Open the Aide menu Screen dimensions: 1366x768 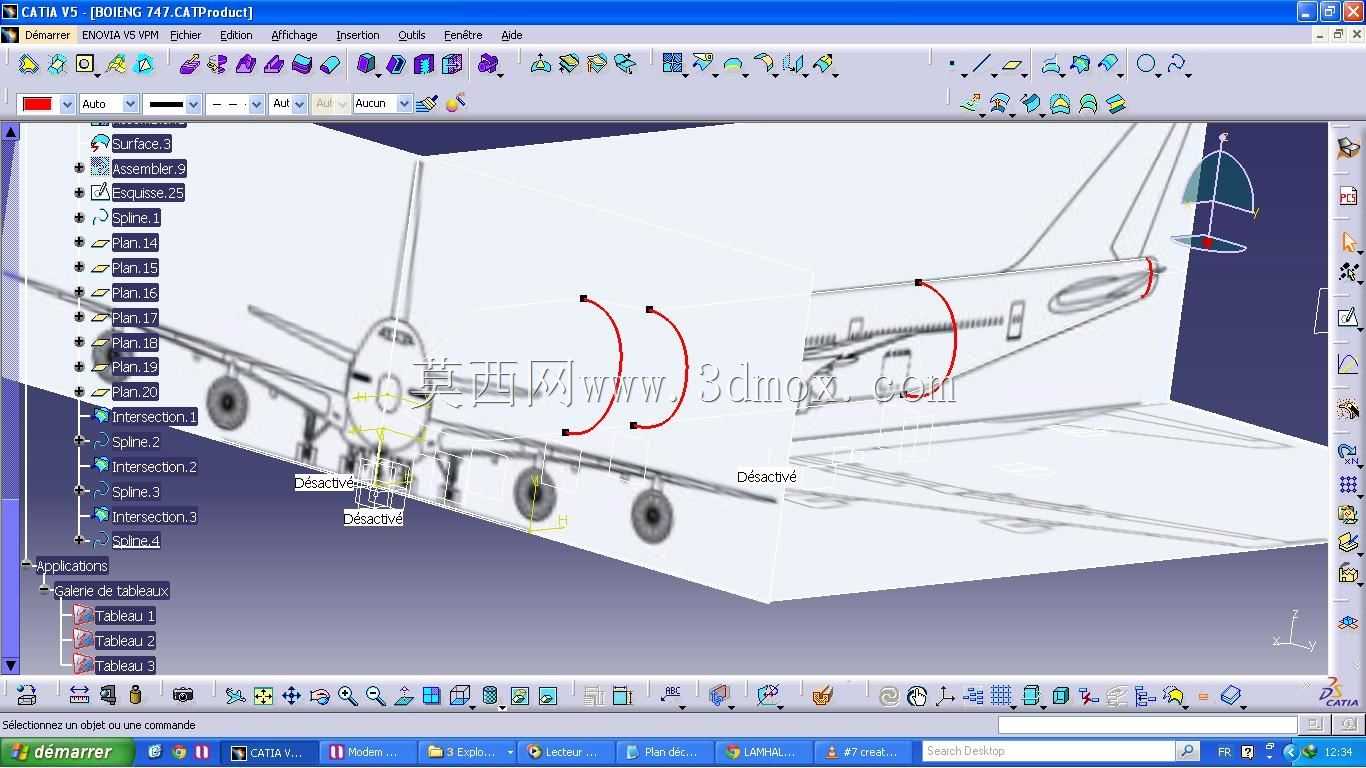click(511, 35)
